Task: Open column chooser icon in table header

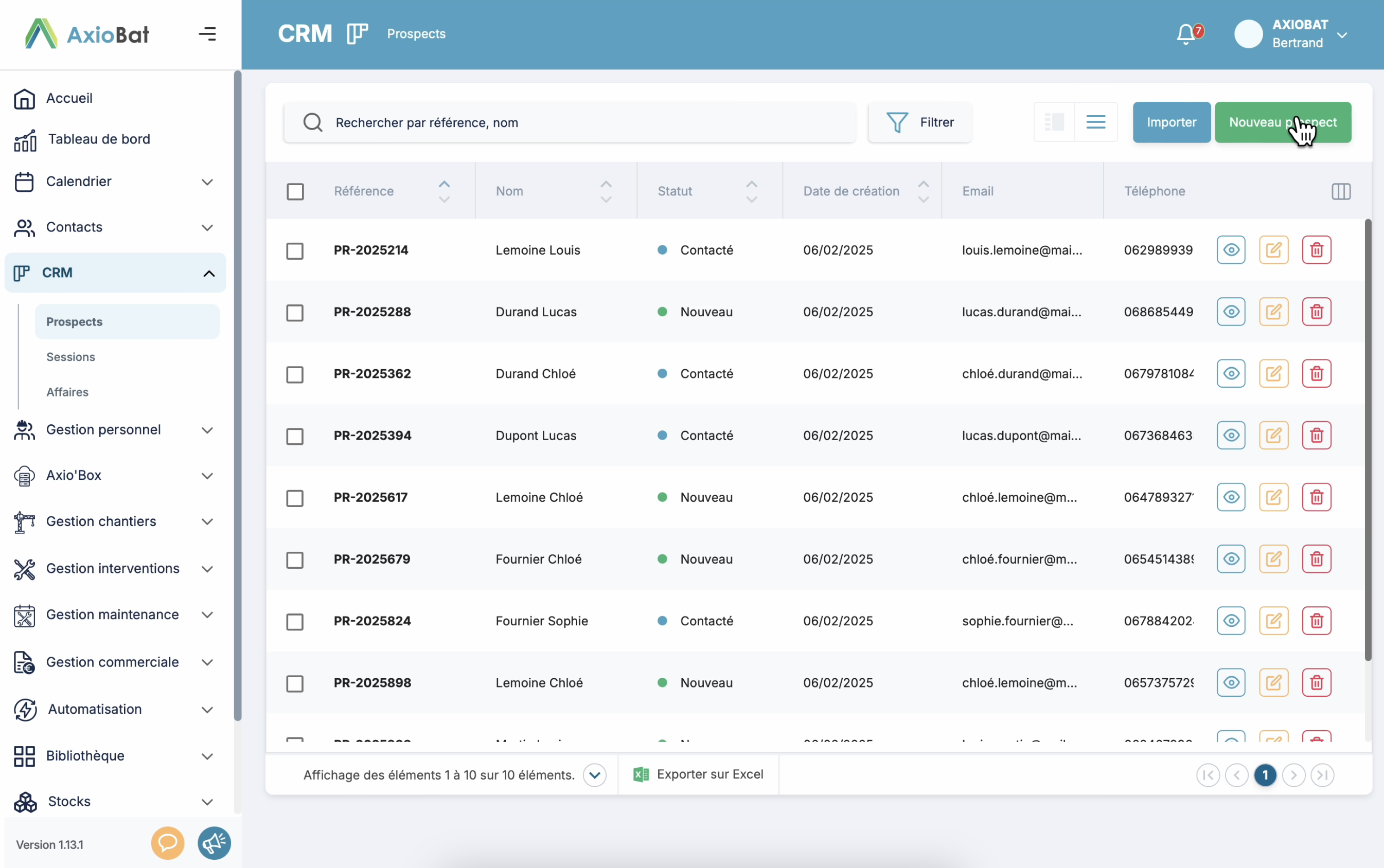Action: tap(1341, 191)
